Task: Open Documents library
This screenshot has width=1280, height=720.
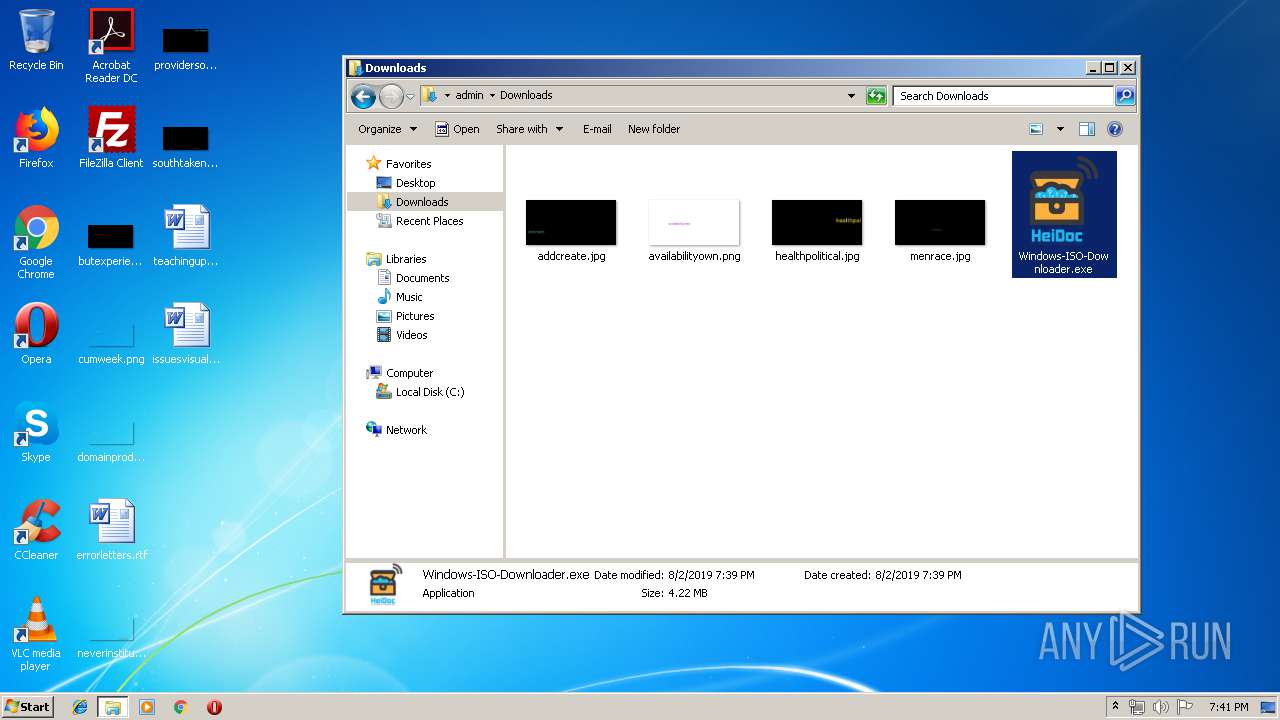Action: pyautogui.click(x=413, y=278)
